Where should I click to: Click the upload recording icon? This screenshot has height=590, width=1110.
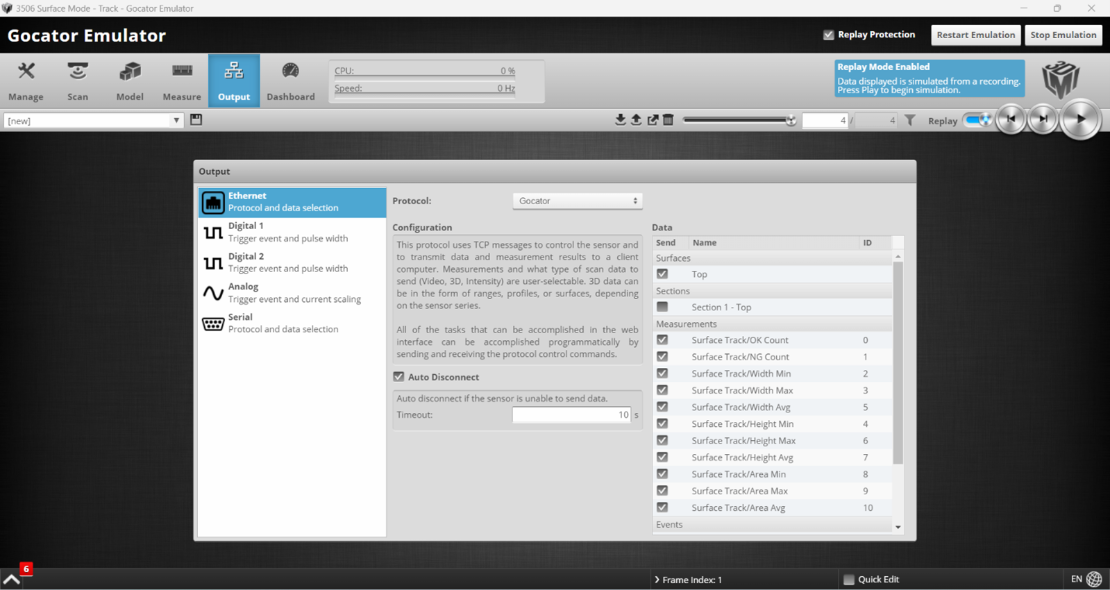tap(636, 120)
